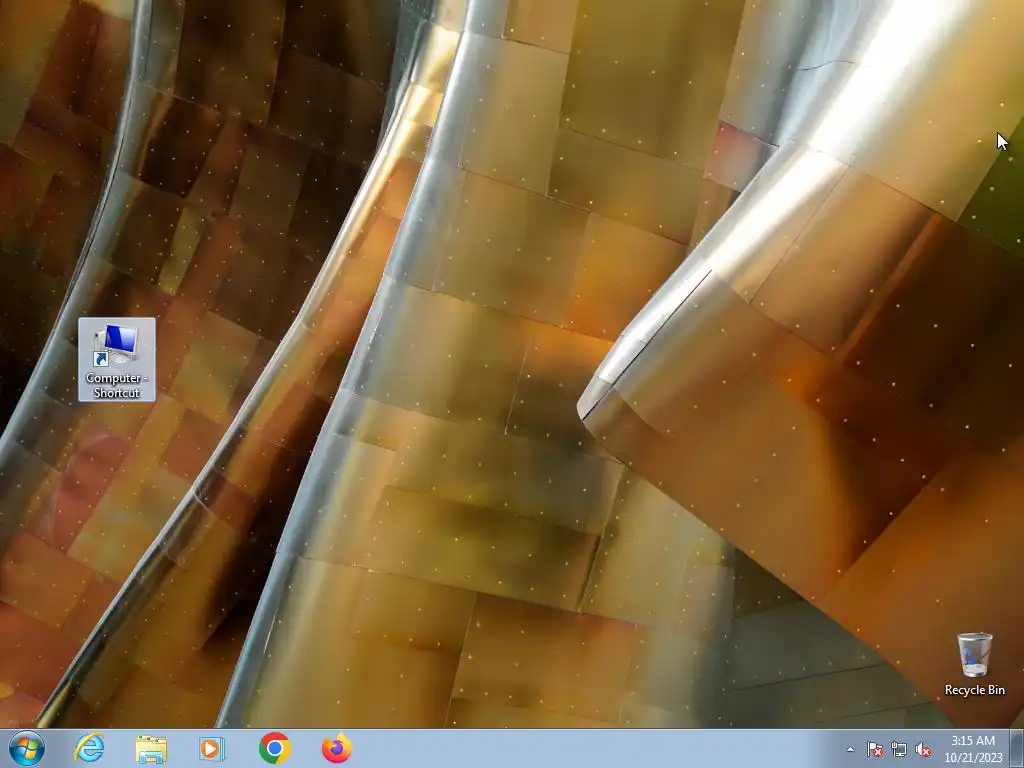This screenshot has width=1024, height=768.
Task: Open the Windows Start menu orb
Action: coord(27,748)
